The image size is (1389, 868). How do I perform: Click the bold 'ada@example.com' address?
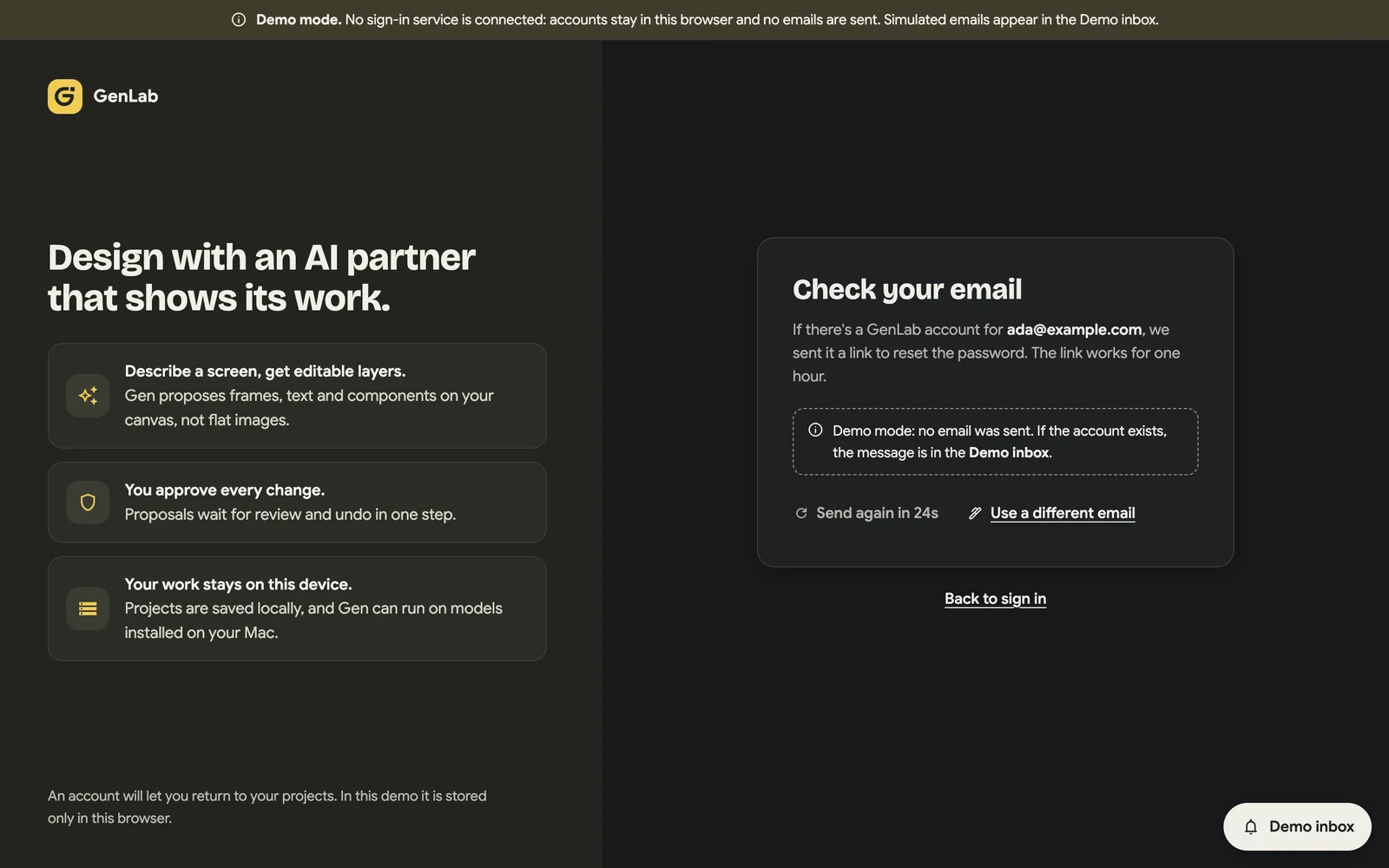click(1074, 330)
